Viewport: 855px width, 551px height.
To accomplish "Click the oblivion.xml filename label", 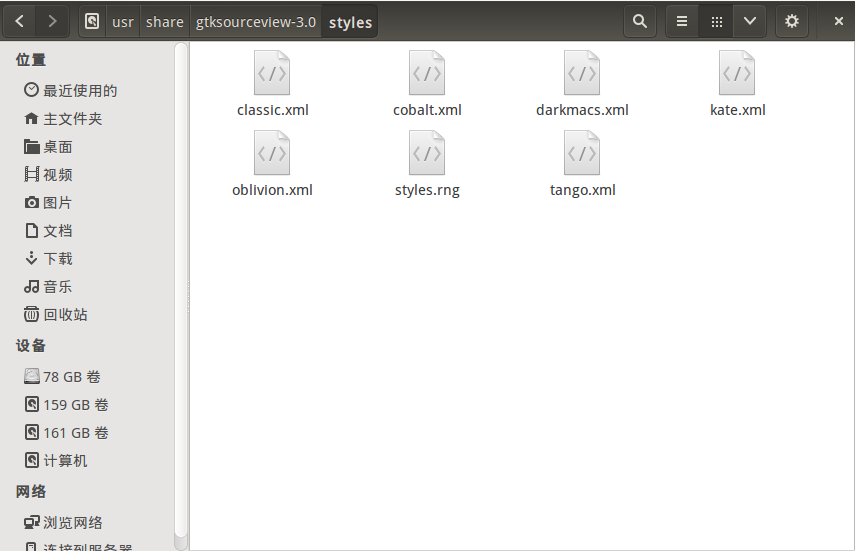I will coord(272,190).
